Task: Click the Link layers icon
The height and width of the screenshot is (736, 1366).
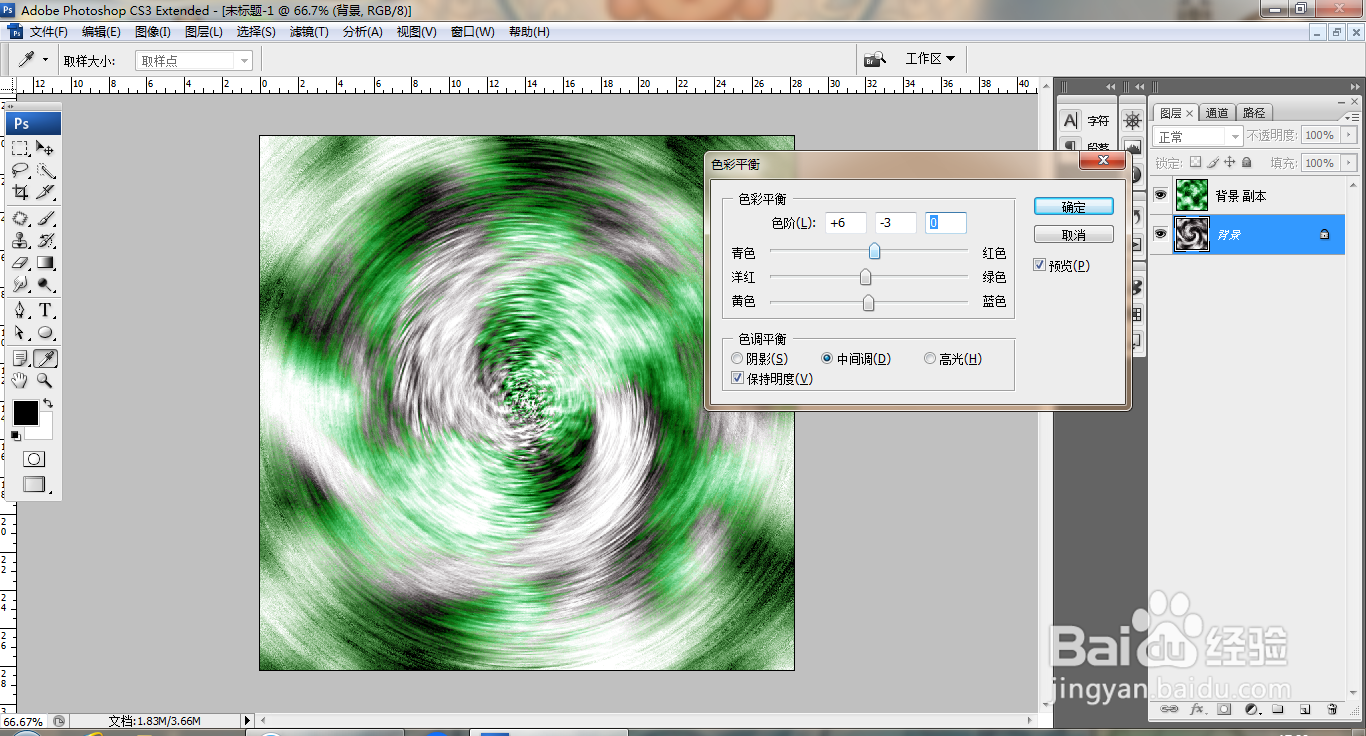Action: point(1170,709)
